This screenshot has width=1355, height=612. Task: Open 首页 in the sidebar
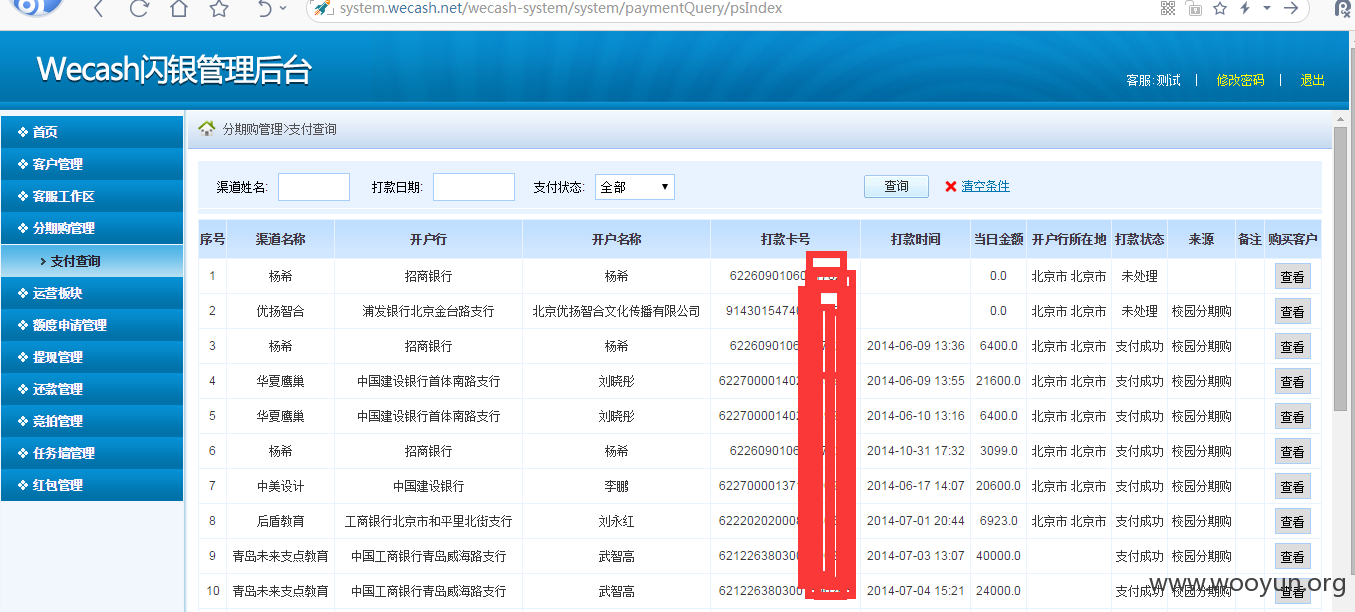(92, 132)
